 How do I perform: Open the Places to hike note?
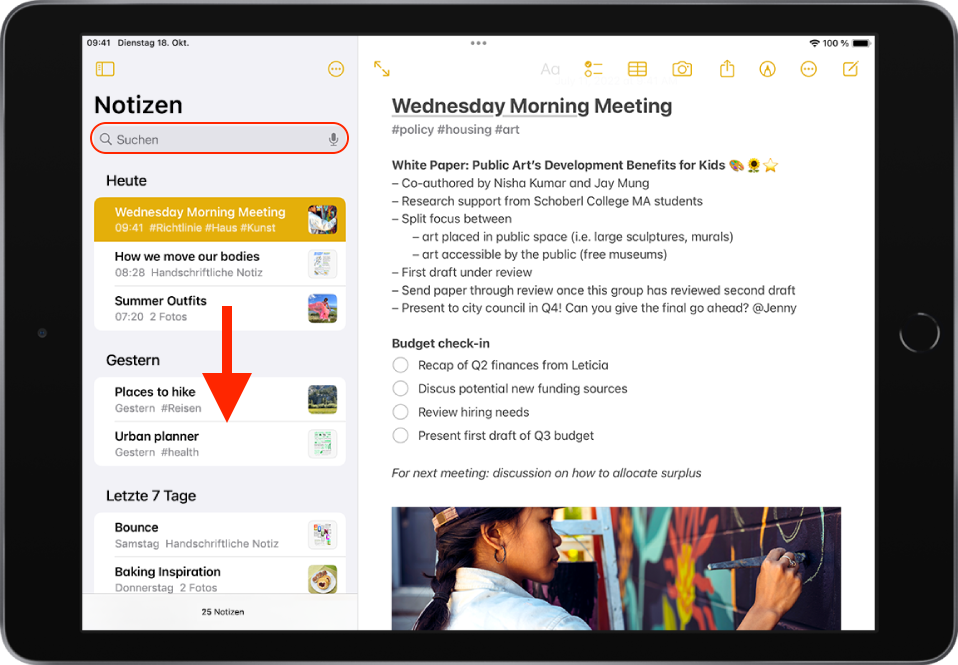pyautogui.click(x=220, y=400)
